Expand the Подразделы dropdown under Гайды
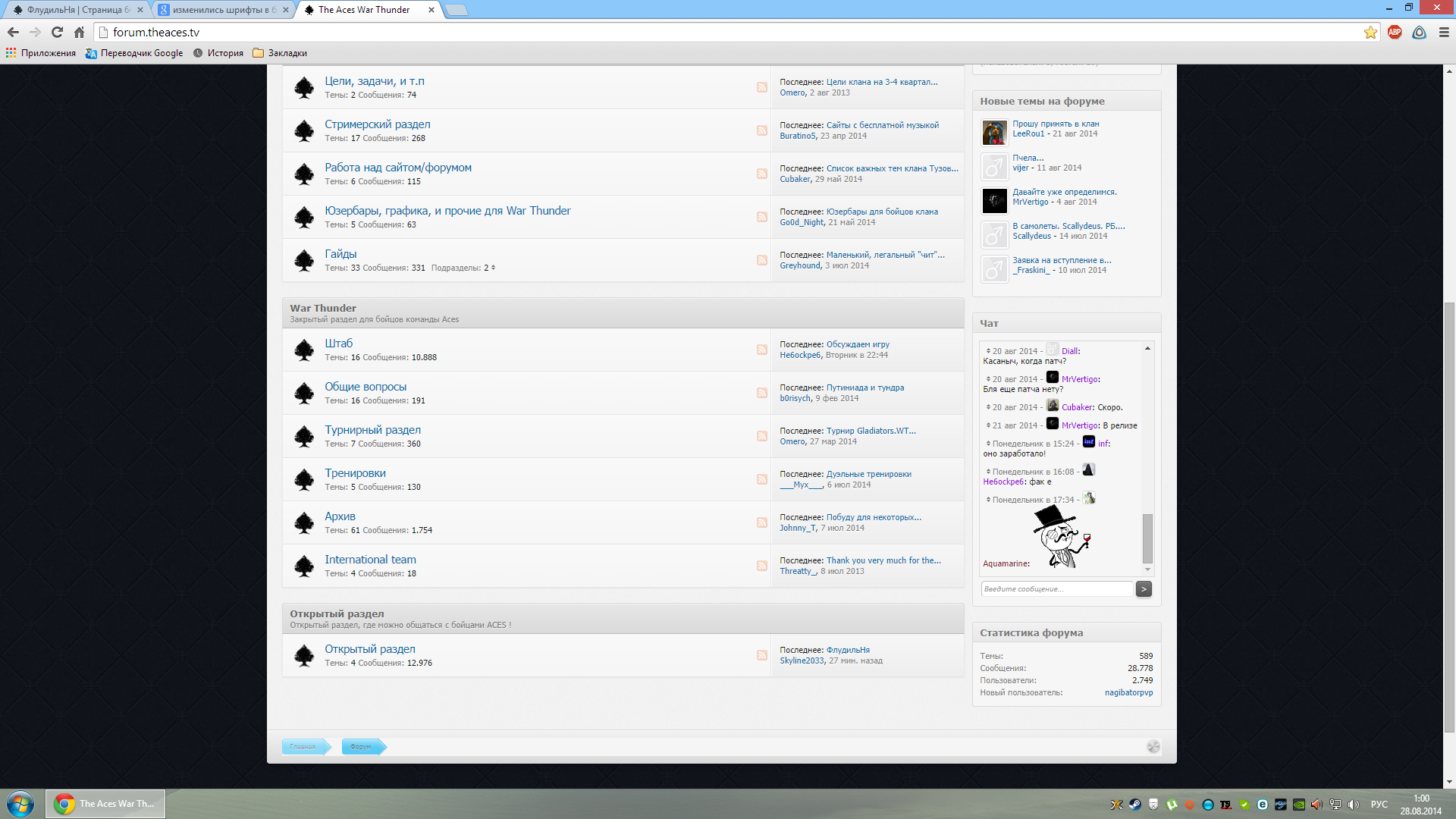1456x819 pixels. pos(493,268)
